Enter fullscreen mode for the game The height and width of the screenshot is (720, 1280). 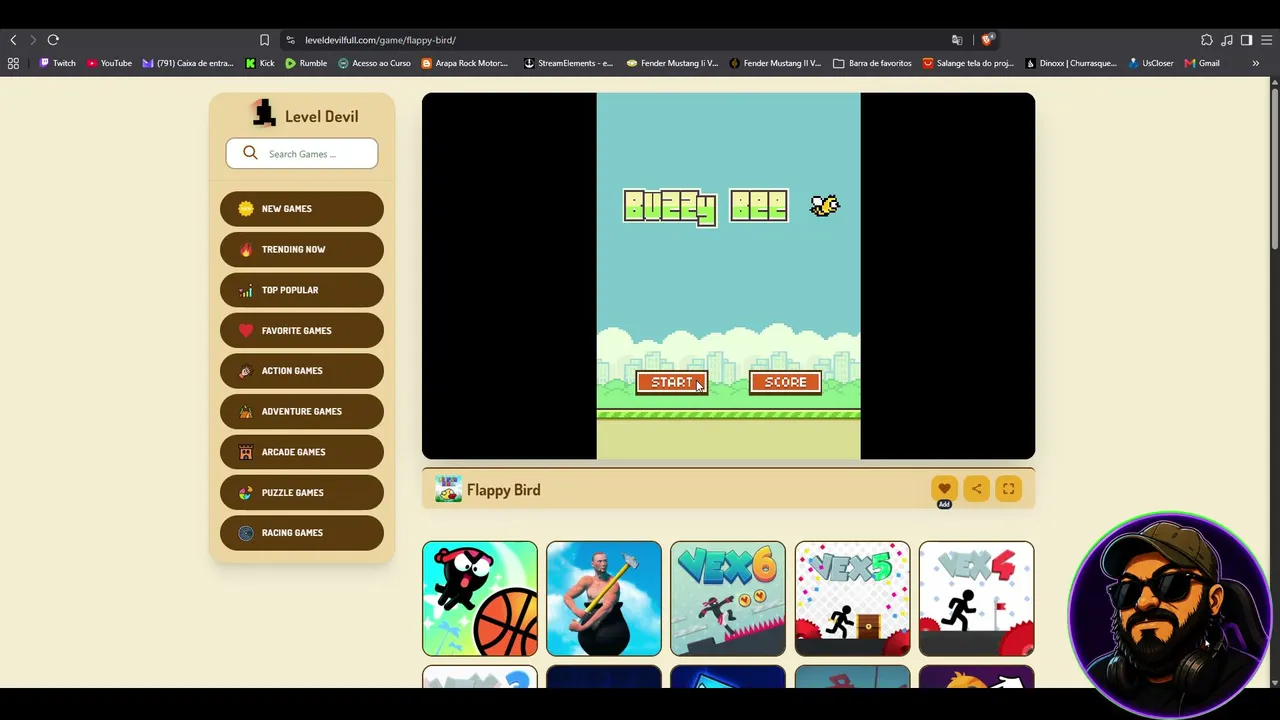pyautogui.click(x=1008, y=489)
